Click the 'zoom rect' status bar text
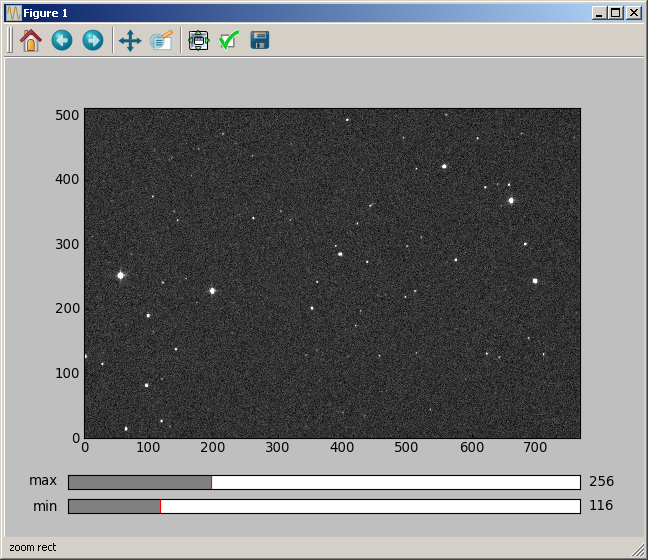Screen dimensions: 648x560 (x=33, y=548)
